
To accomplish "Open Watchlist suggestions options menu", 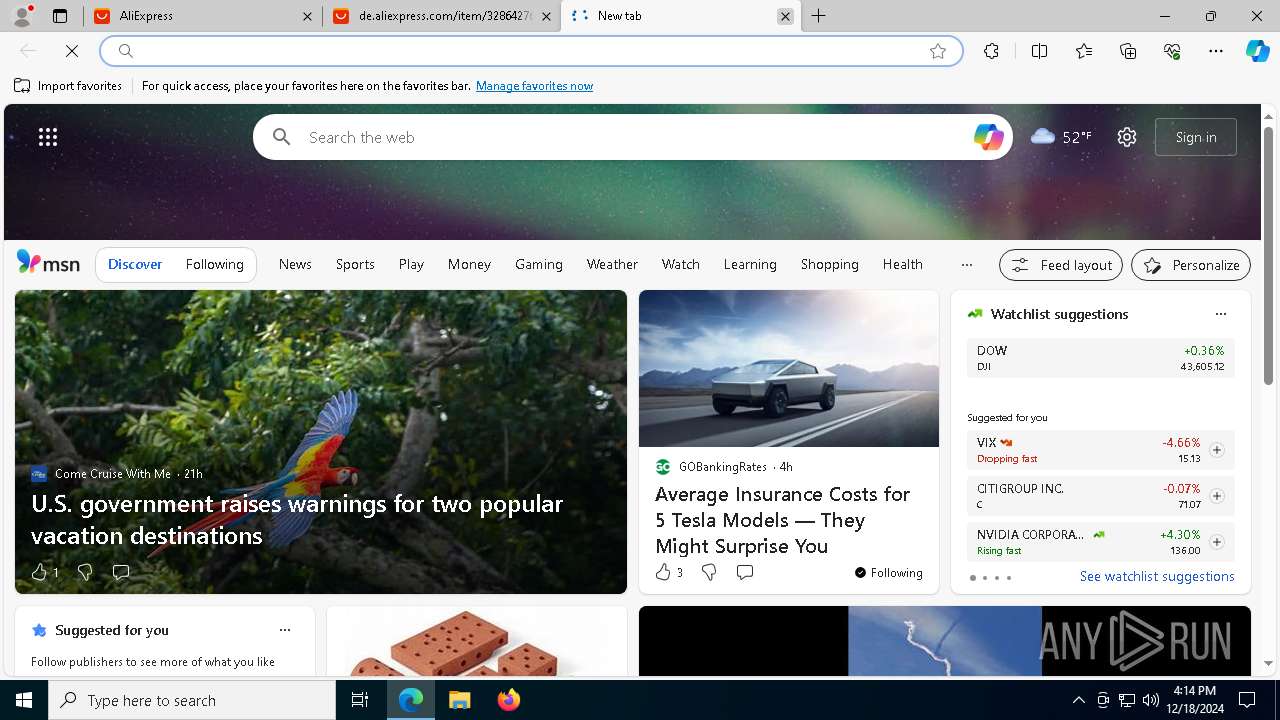I will 1220,314.
